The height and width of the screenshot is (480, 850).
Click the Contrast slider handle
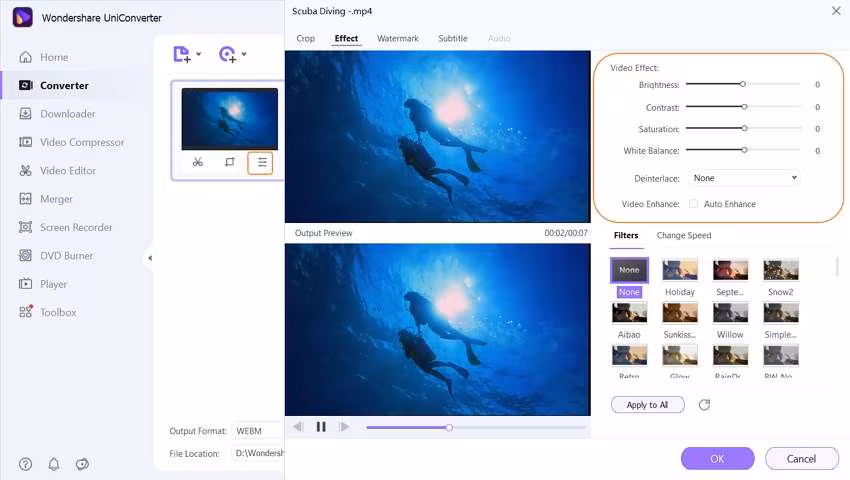coord(744,107)
